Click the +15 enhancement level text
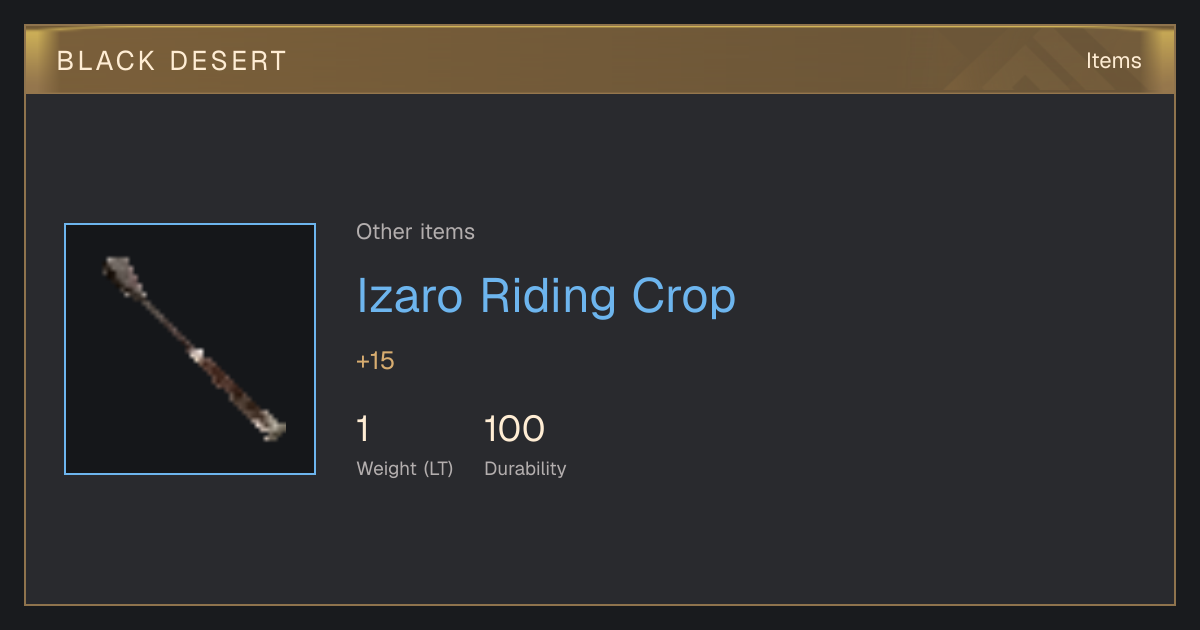1200x630 pixels. (375, 361)
